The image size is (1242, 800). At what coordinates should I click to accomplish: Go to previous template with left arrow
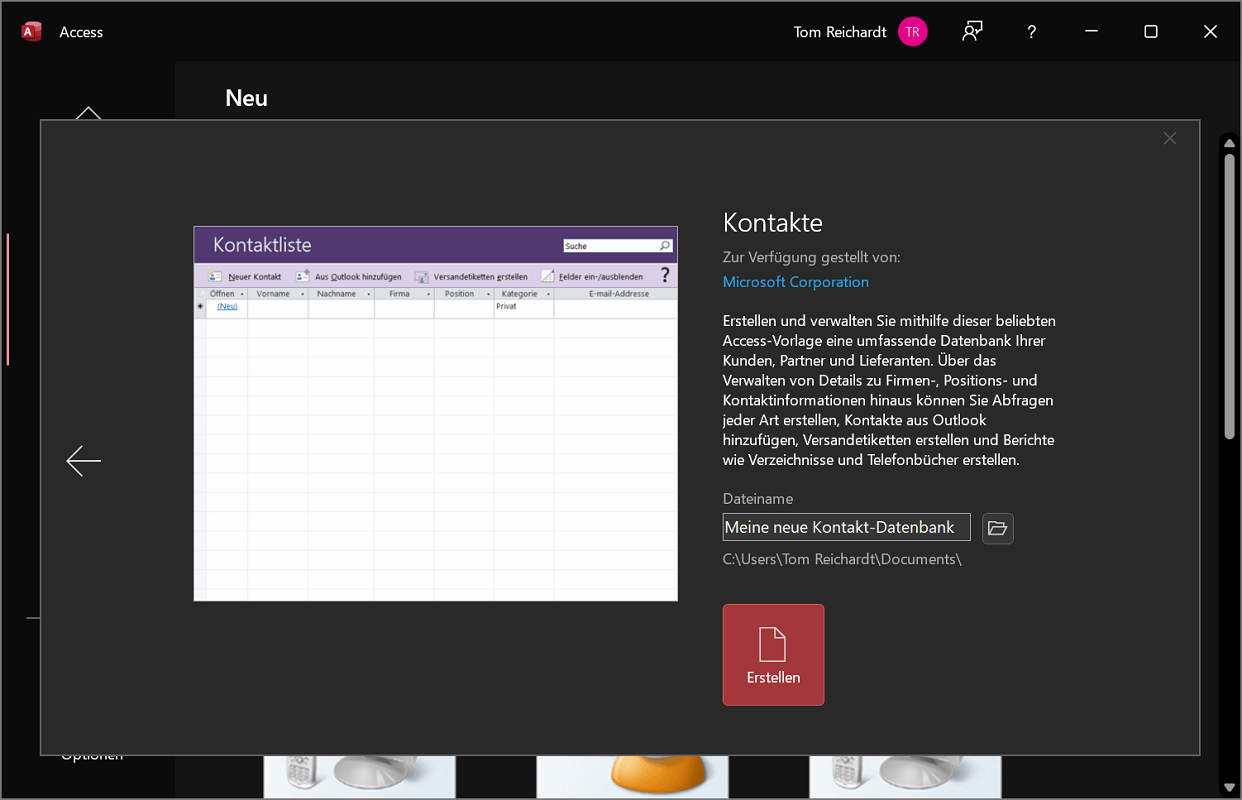click(x=83, y=460)
